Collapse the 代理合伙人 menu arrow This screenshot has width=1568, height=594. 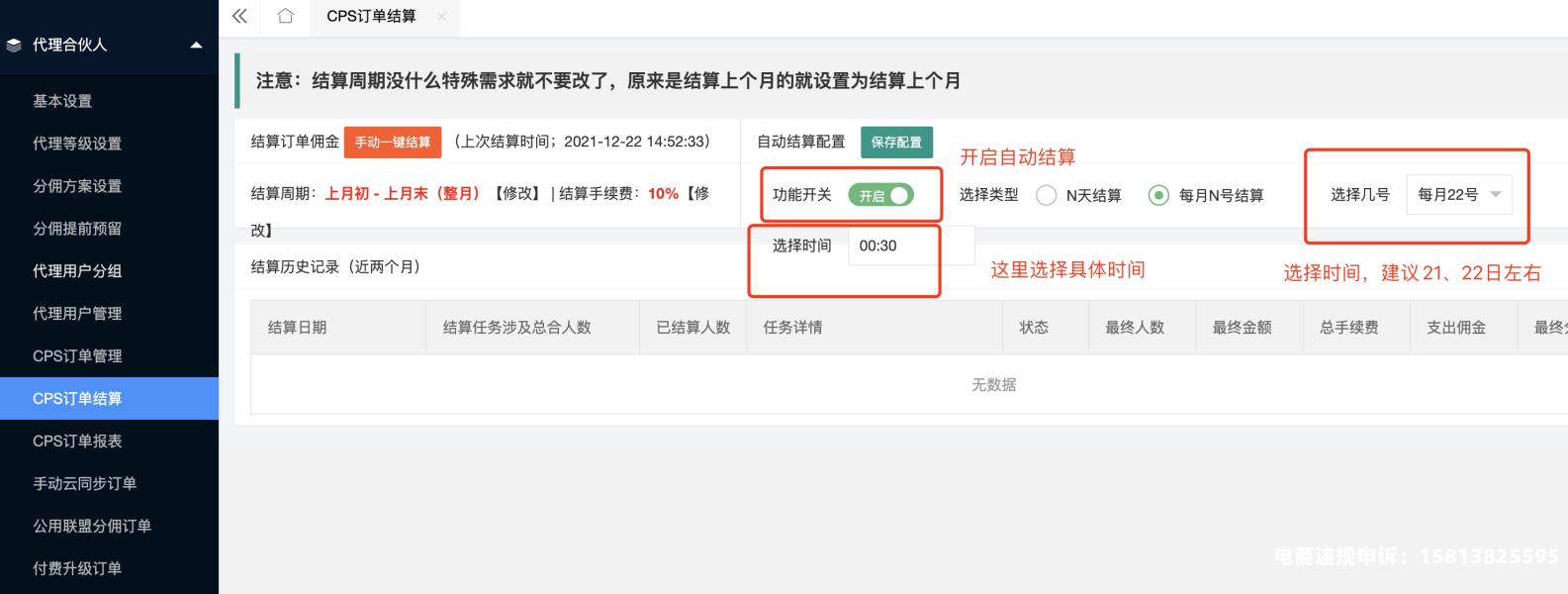coord(196,45)
